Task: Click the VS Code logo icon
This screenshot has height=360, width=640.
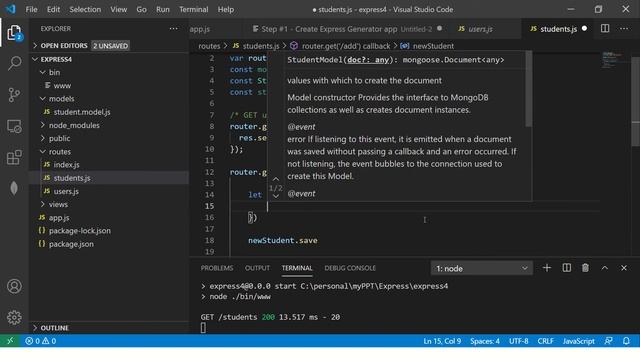Action: [x=10, y=9]
